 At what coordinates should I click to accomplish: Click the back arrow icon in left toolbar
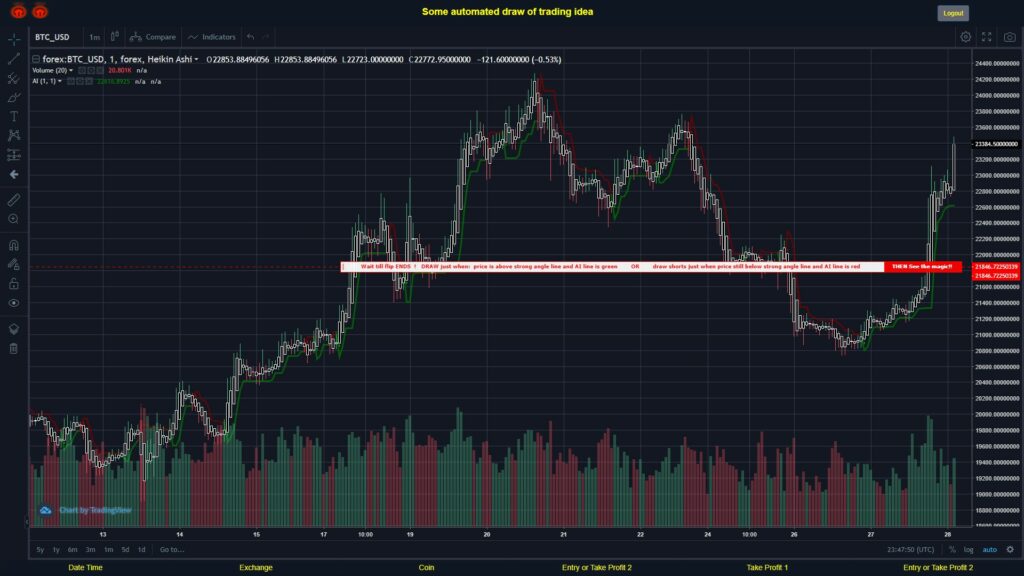tap(14, 174)
